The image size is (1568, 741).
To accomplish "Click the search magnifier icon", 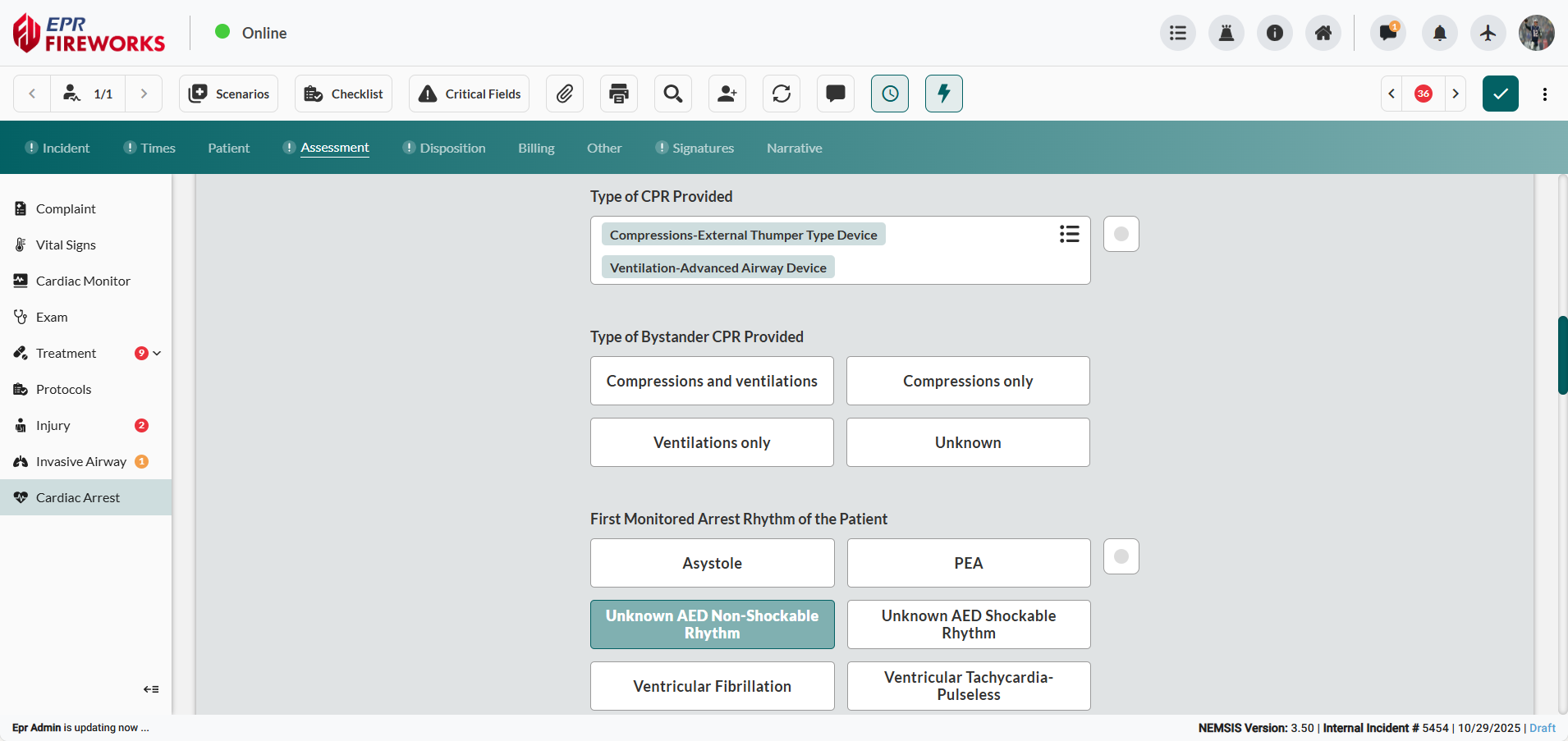I will tap(673, 94).
